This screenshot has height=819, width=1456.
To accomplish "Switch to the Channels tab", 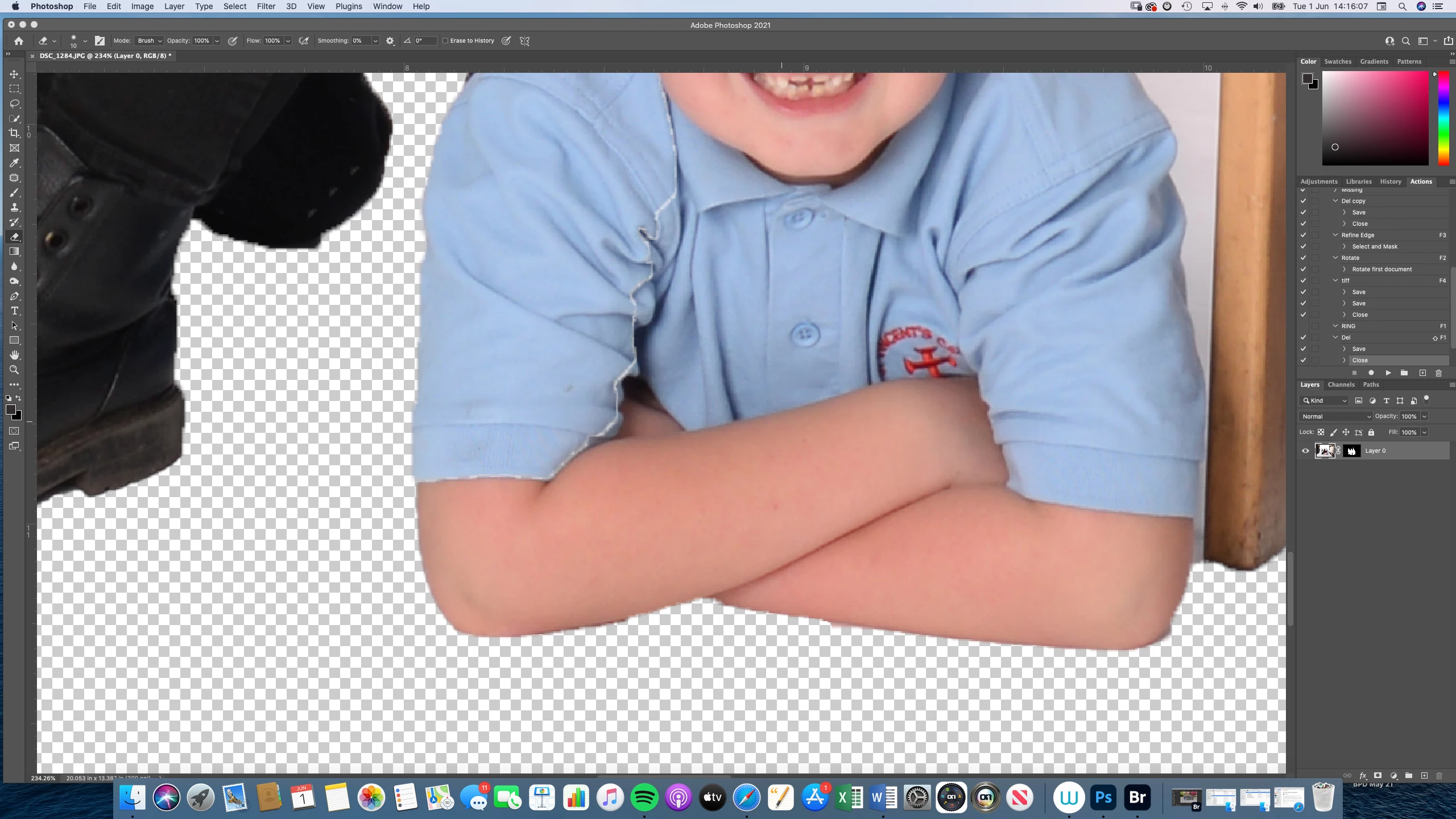I will pyautogui.click(x=1341, y=385).
